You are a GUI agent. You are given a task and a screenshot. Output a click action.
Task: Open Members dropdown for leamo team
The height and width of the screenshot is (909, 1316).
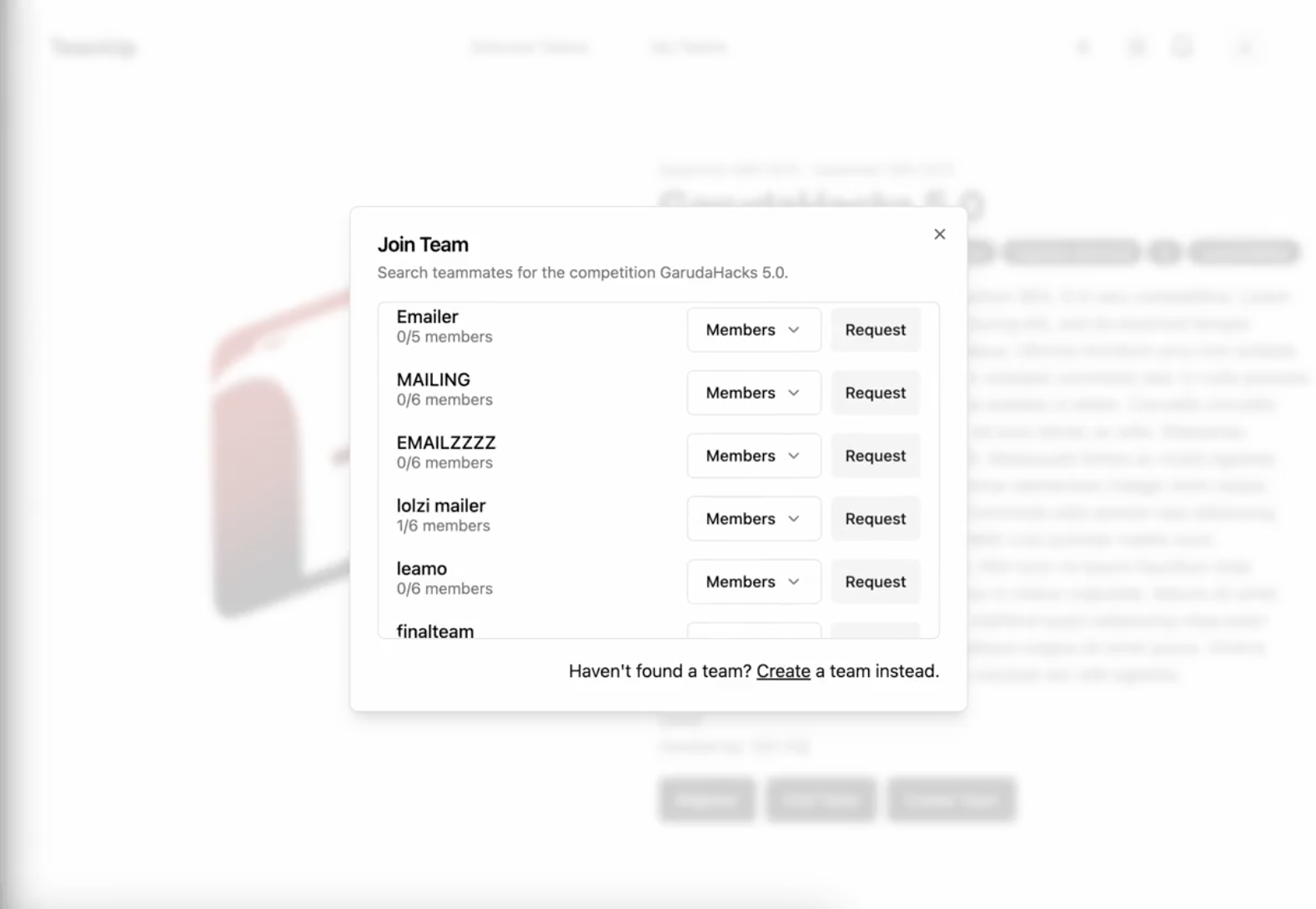point(753,582)
